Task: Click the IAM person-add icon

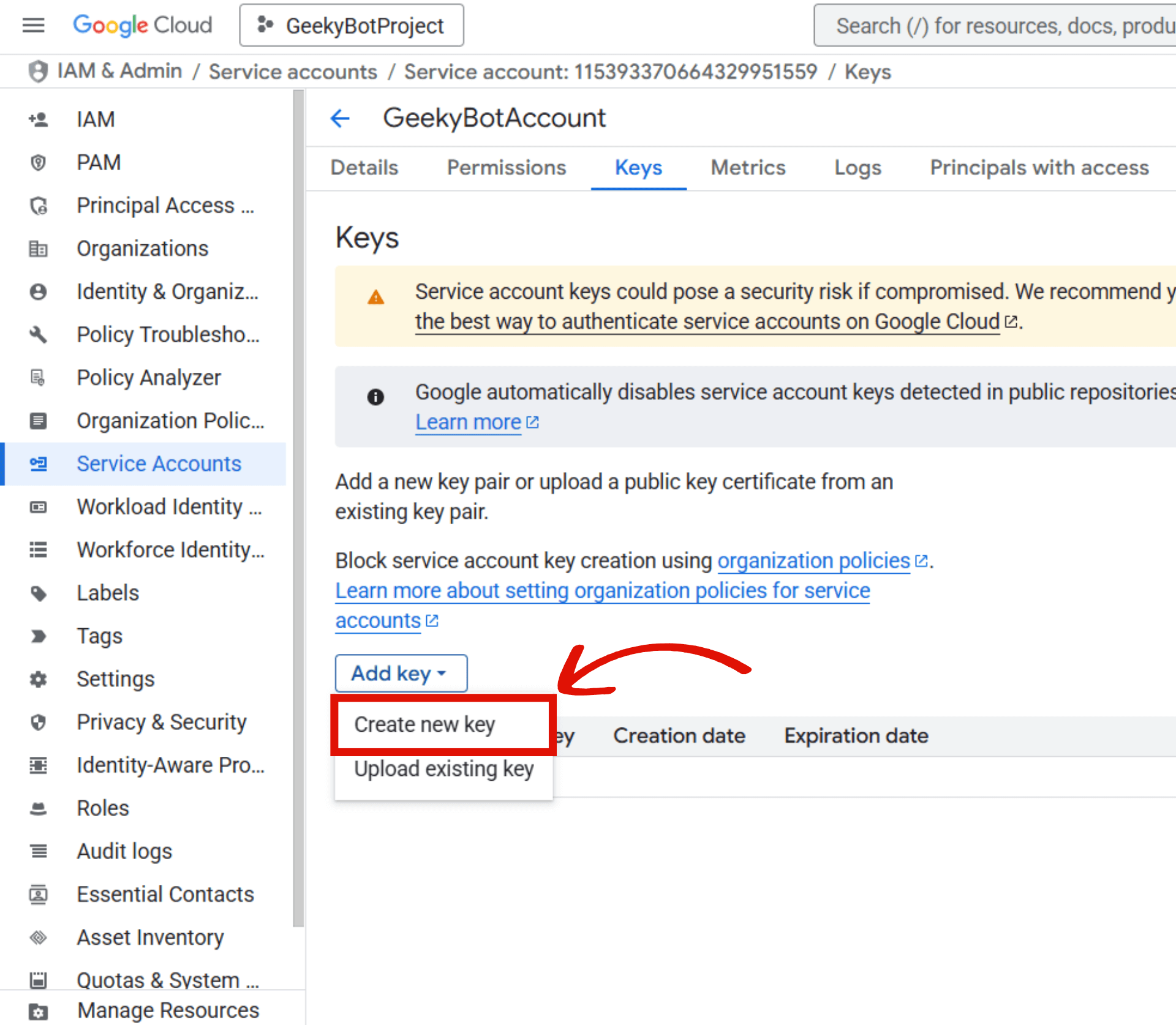Action: [x=38, y=119]
